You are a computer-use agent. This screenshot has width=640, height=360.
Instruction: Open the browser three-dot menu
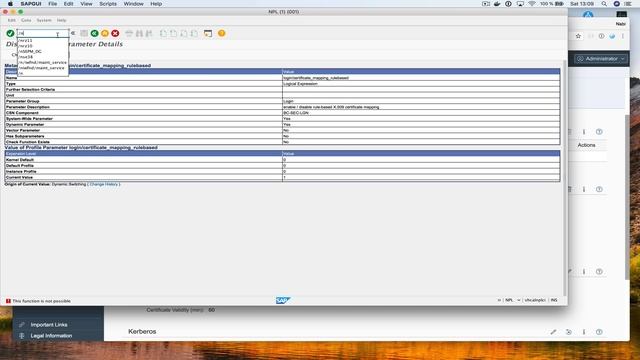623,36
